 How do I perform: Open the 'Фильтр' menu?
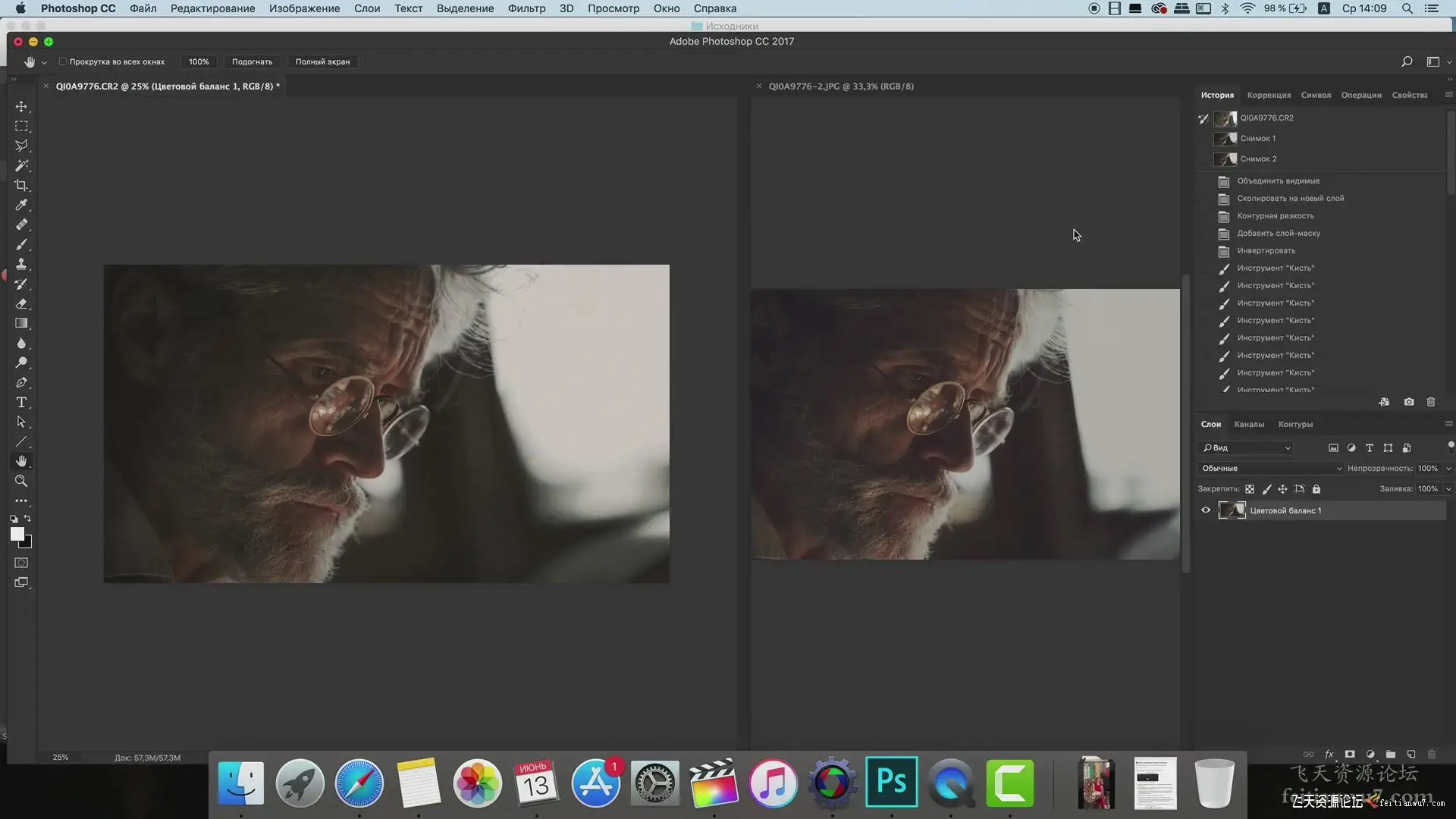click(526, 8)
